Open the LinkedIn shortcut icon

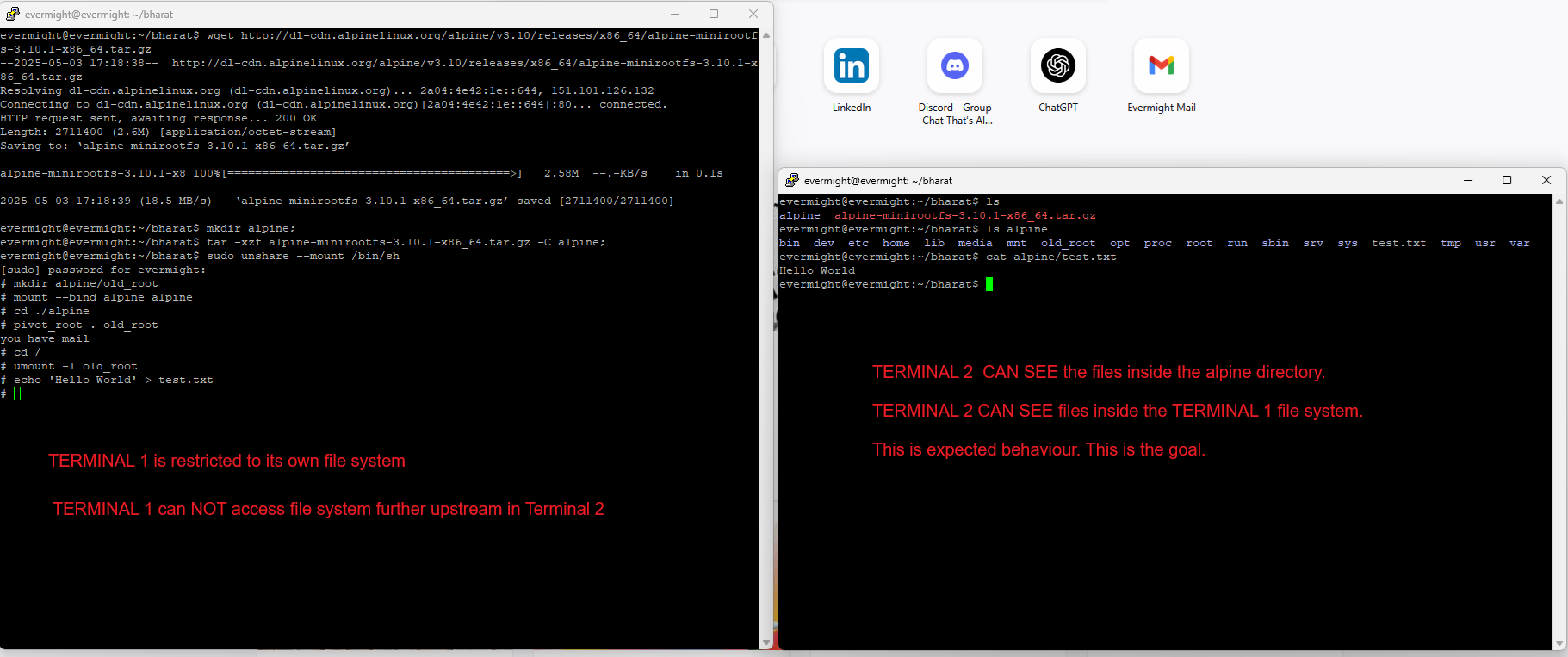[851, 66]
